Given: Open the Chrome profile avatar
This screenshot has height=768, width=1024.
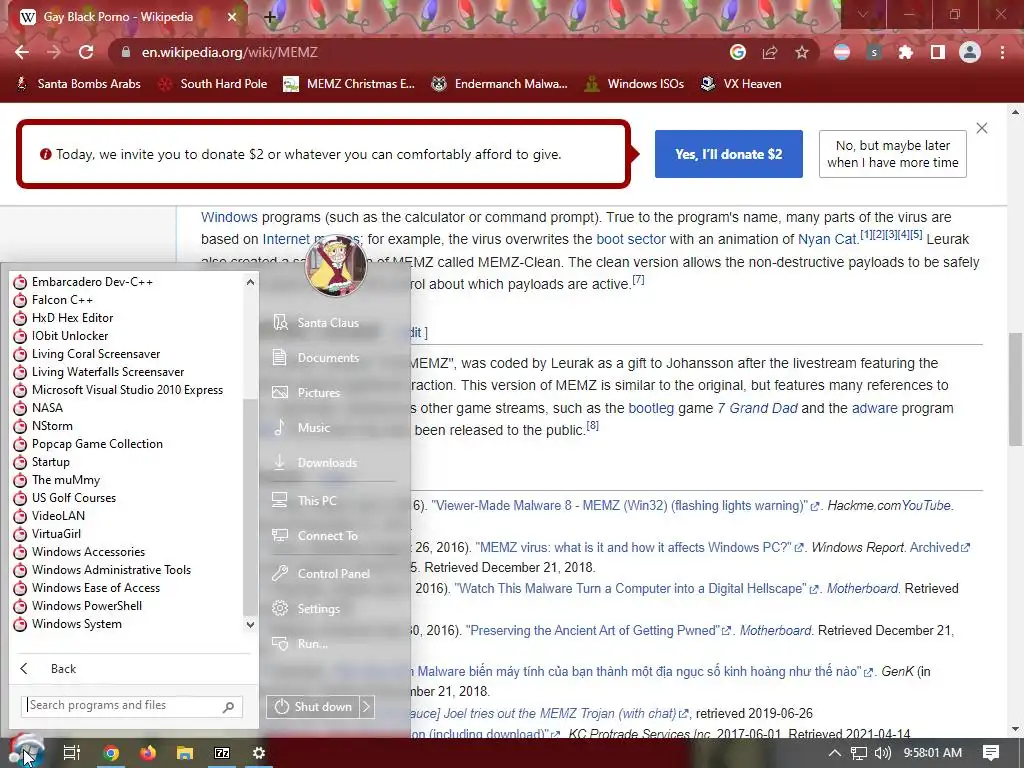Looking at the screenshot, I should coord(970,52).
